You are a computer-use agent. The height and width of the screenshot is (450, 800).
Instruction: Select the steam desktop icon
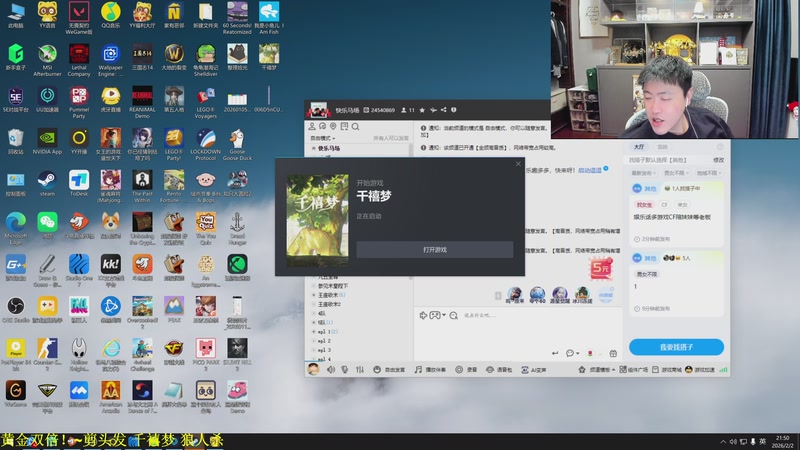pyautogui.click(x=47, y=184)
